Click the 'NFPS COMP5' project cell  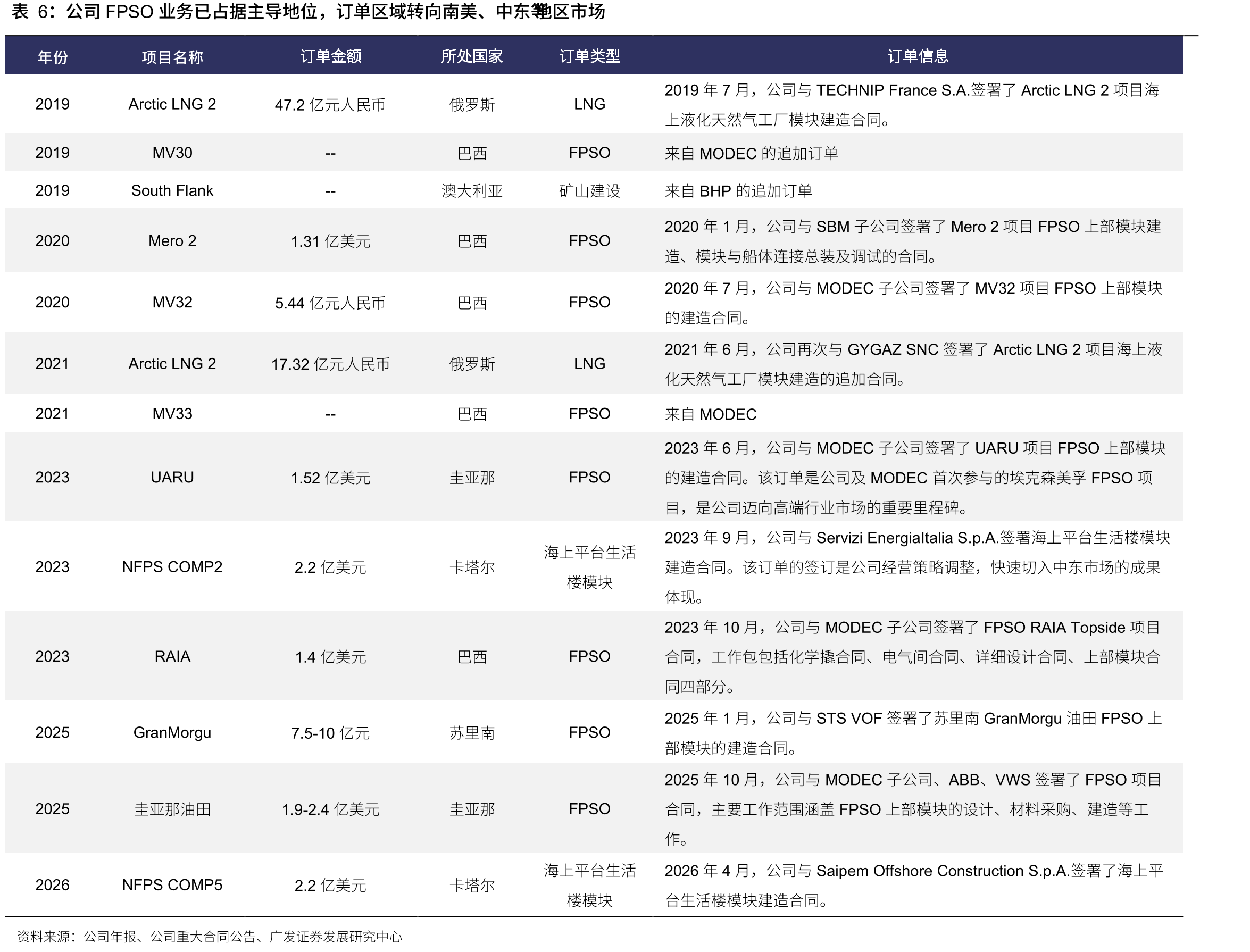tap(172, 885)
